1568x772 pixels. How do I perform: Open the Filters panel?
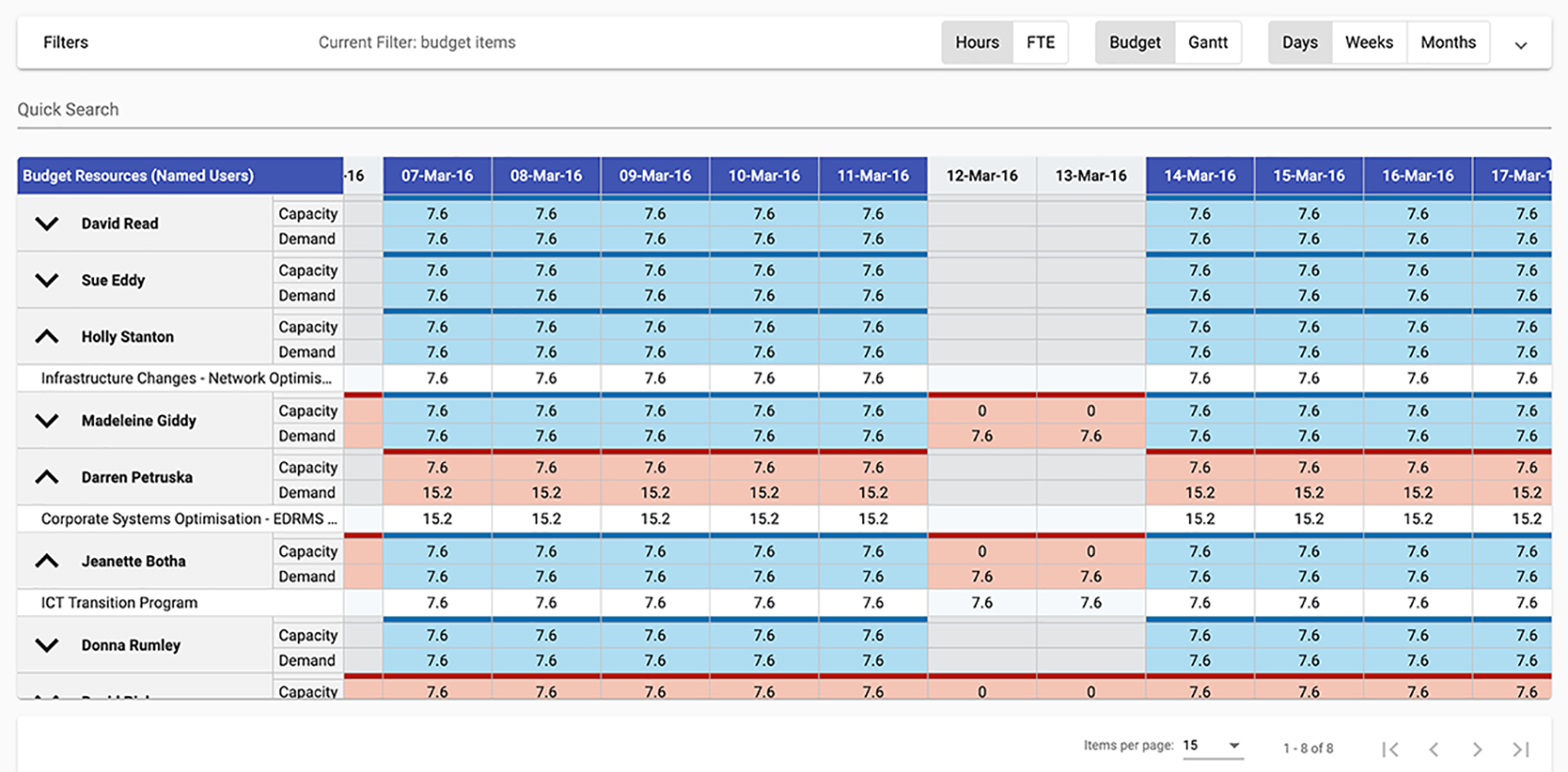click(65, 42)
